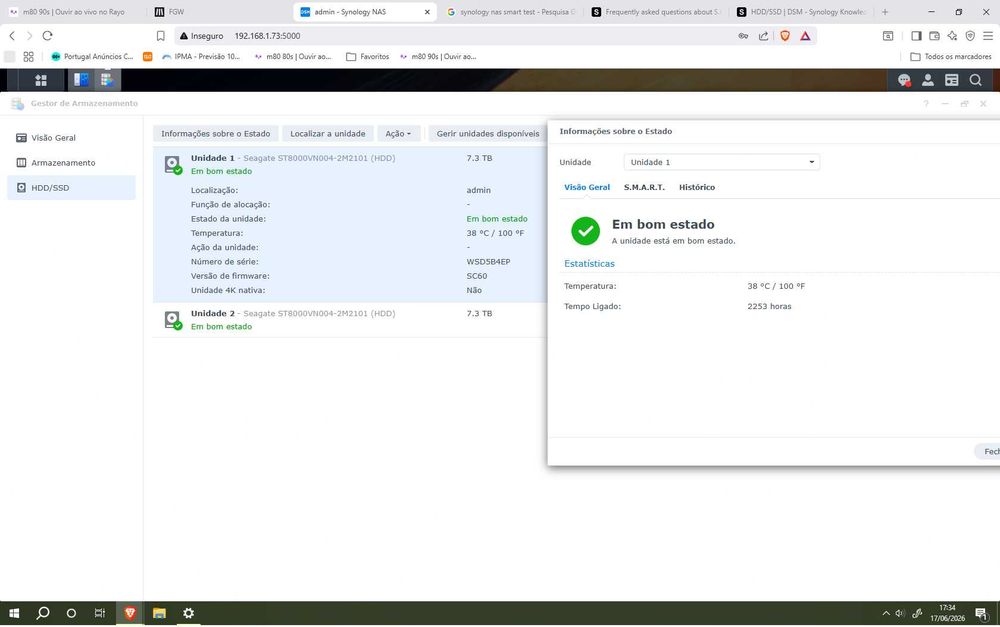
Task: Go back in browser history
Action: [11, 36]
